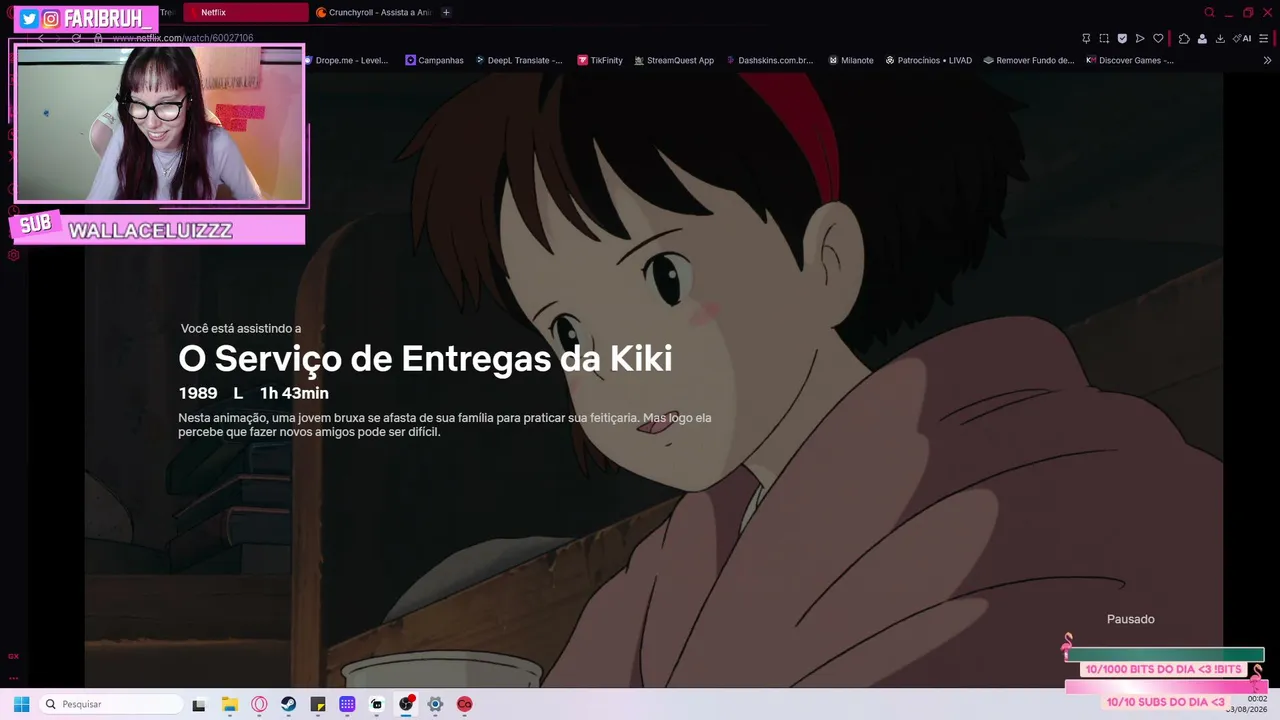Click the netflix.com address bar

click(182, 38)
